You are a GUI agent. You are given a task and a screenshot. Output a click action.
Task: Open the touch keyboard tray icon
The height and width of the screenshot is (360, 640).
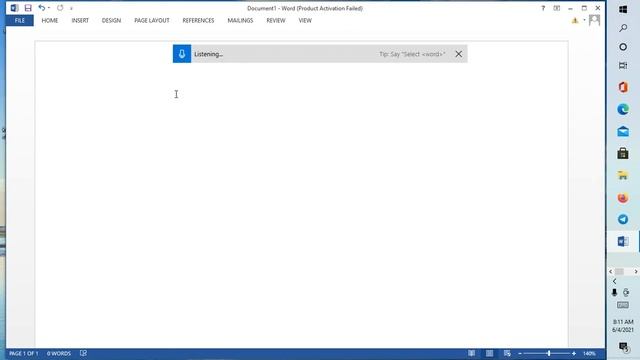[623, 305]
